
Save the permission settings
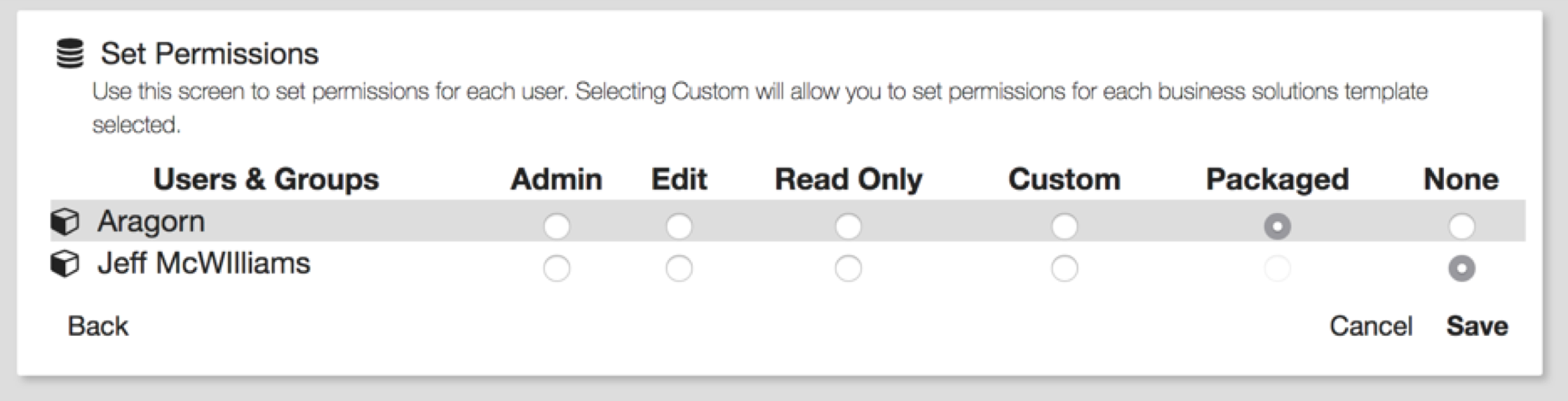[x=1477, y=326]
